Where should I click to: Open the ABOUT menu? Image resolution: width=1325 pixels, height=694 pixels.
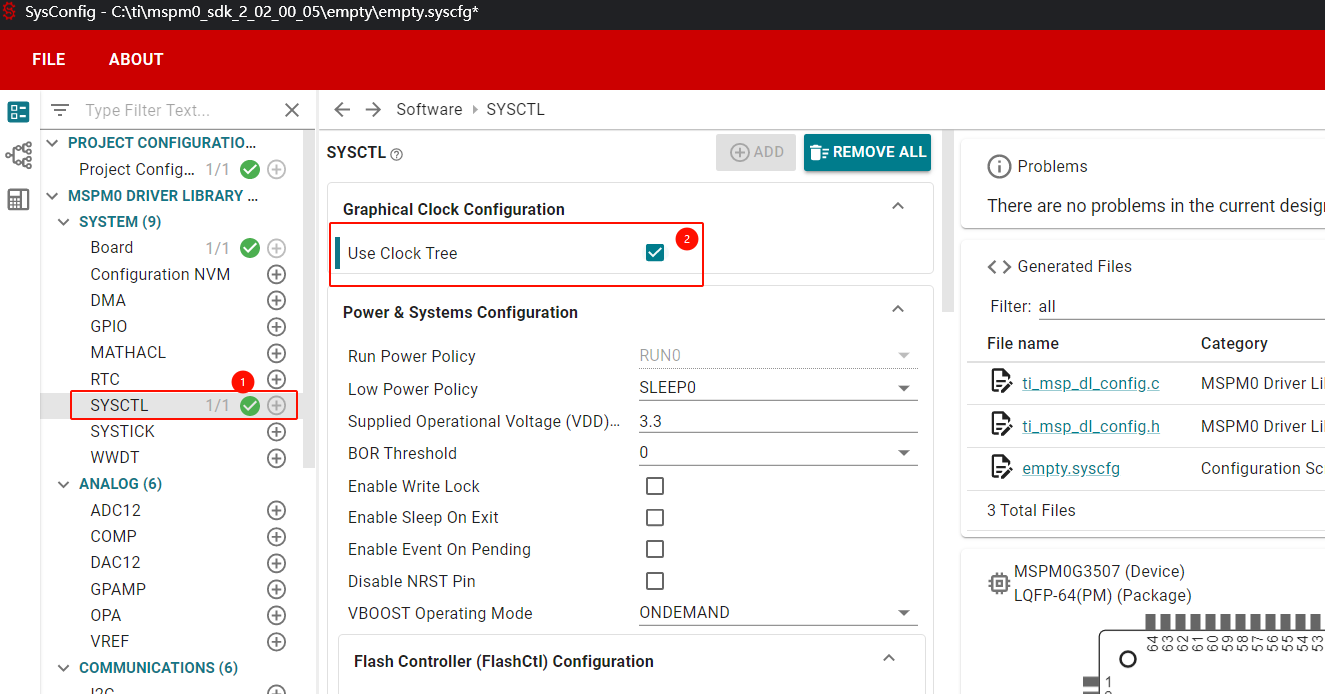136,60
